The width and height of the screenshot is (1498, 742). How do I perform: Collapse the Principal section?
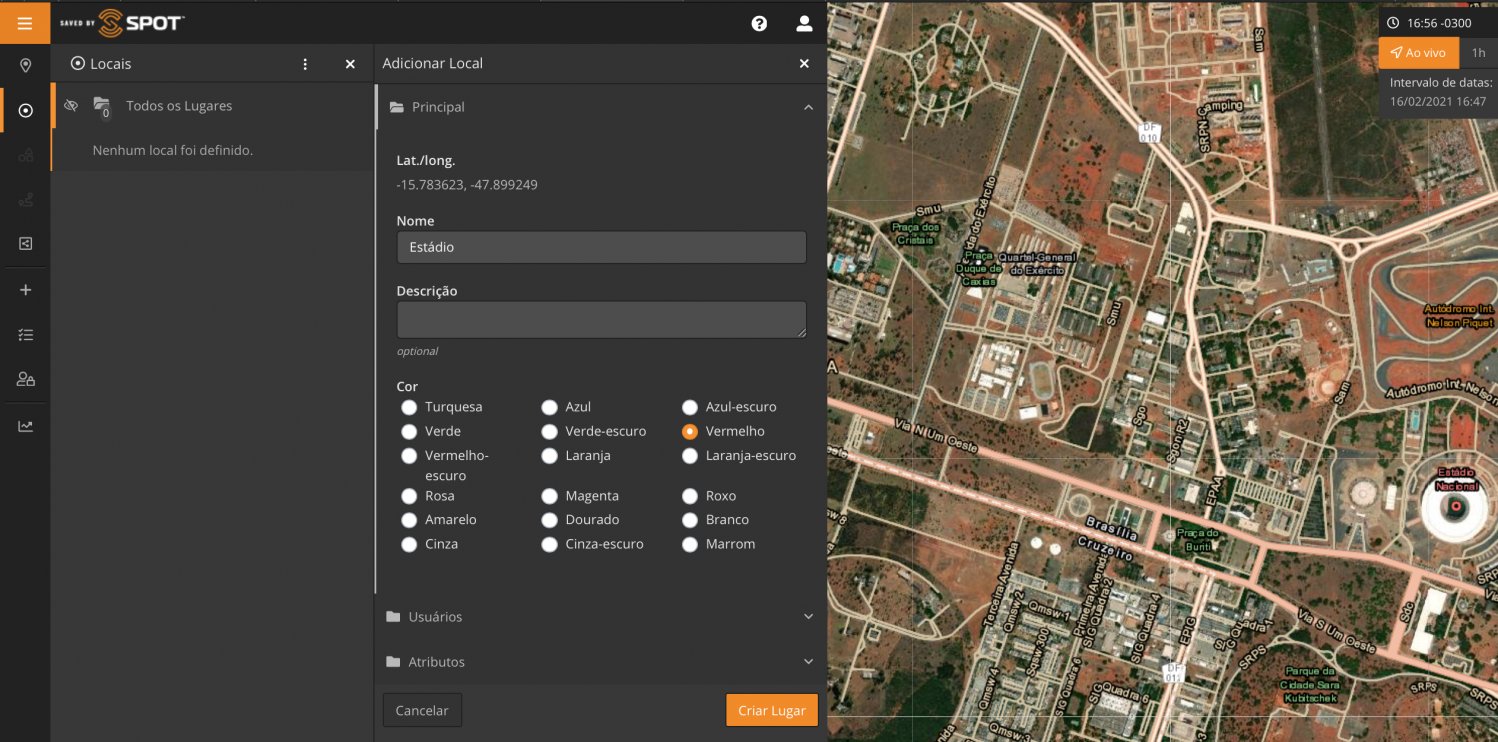[808, 107]
